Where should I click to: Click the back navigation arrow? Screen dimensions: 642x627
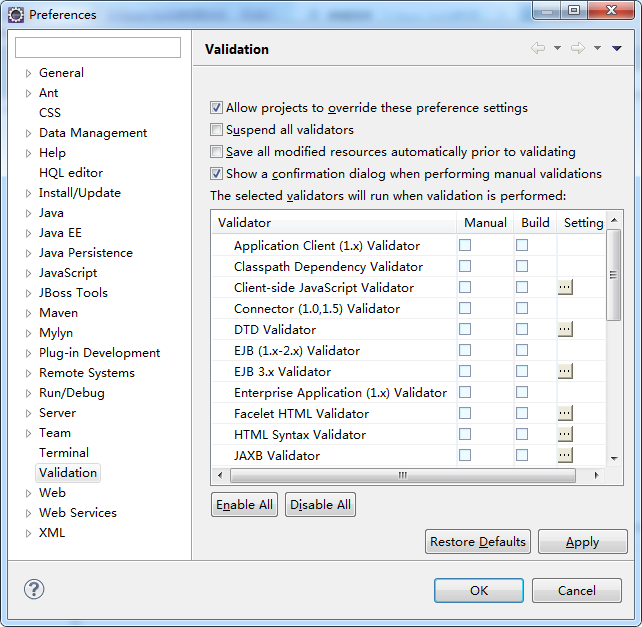click(538, 48)
